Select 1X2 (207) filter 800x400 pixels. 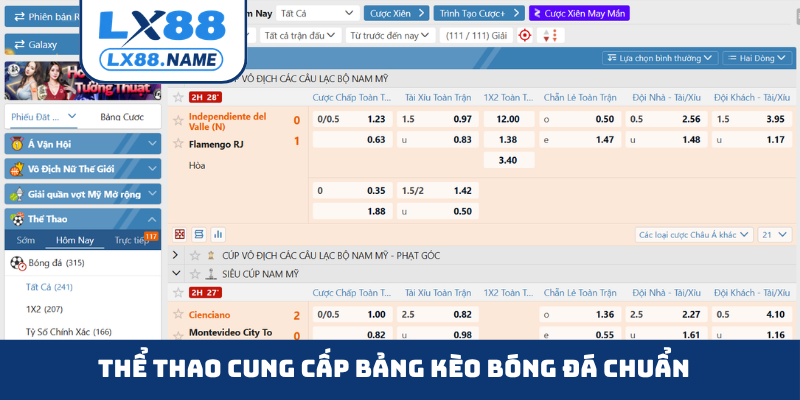44,309
